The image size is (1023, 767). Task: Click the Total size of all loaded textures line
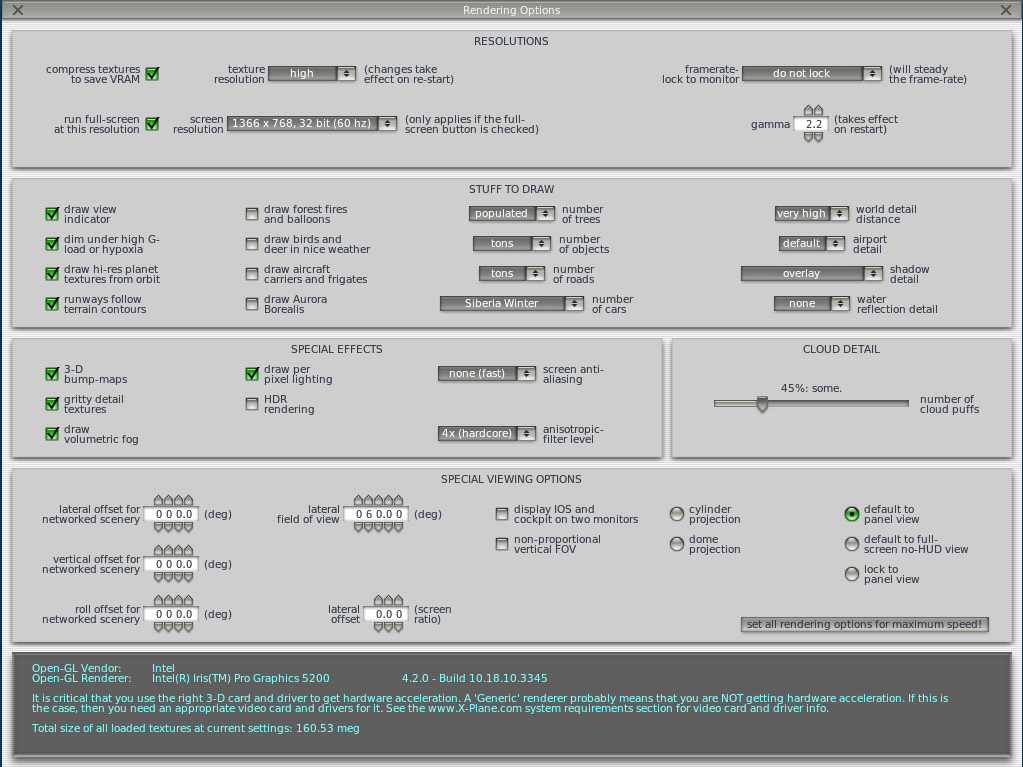point(196,729)
